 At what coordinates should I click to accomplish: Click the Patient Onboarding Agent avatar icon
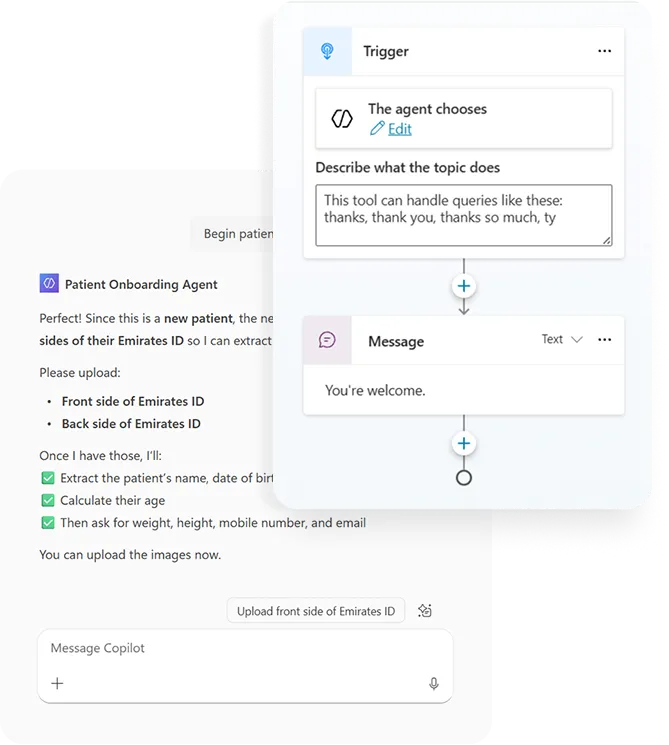[x=49, y=283]
